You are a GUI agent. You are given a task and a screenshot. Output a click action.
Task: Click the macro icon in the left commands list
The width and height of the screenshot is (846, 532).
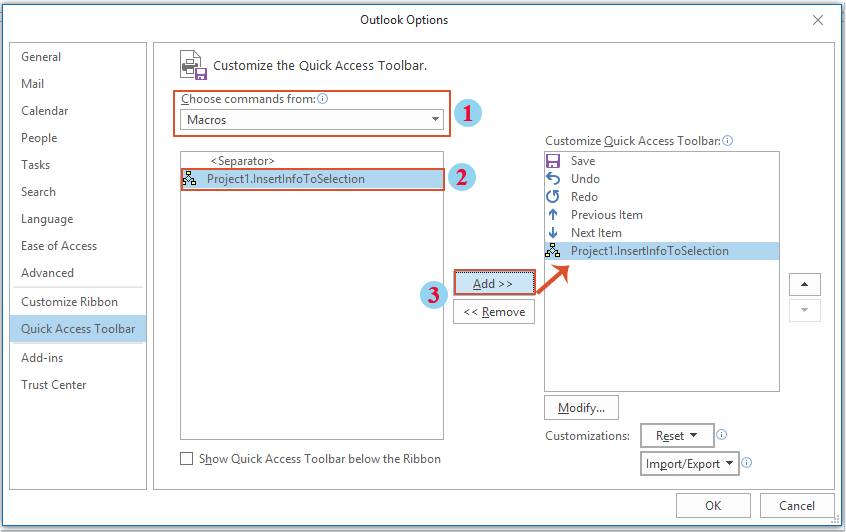pyautogui.click(x=189, y=179)
